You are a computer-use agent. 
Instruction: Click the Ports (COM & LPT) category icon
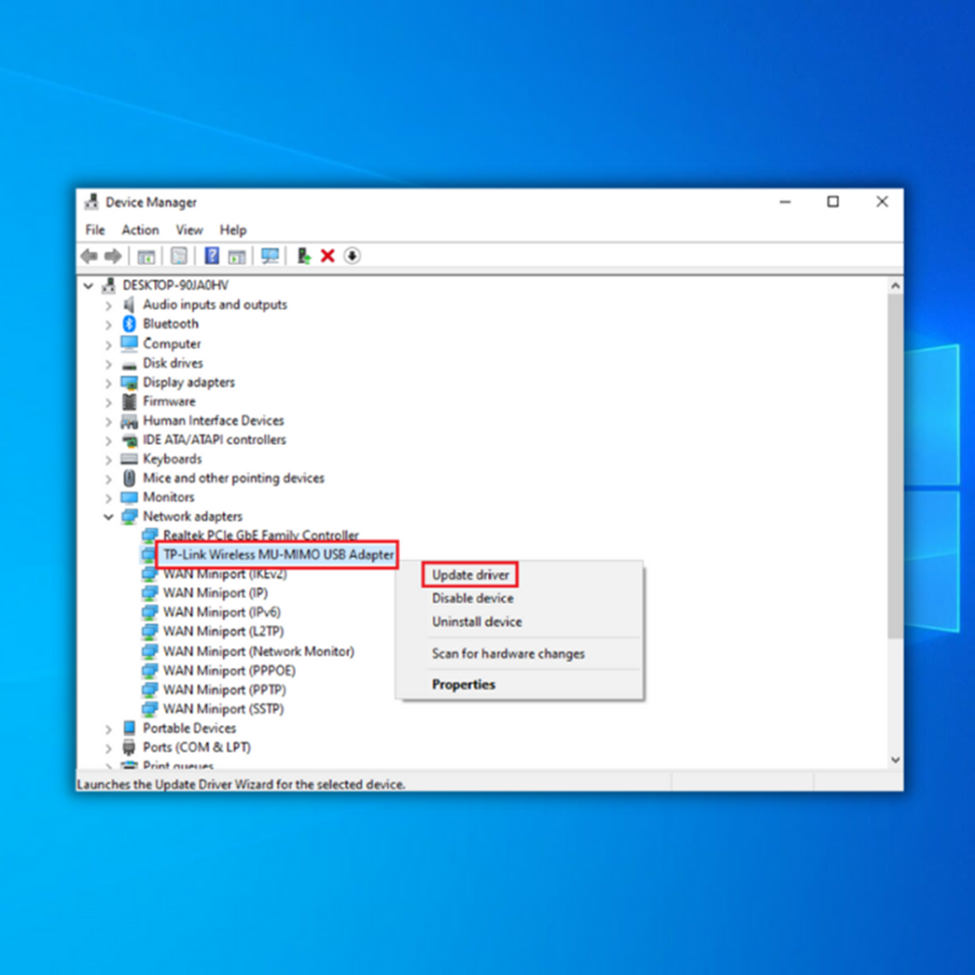[129, 747]
